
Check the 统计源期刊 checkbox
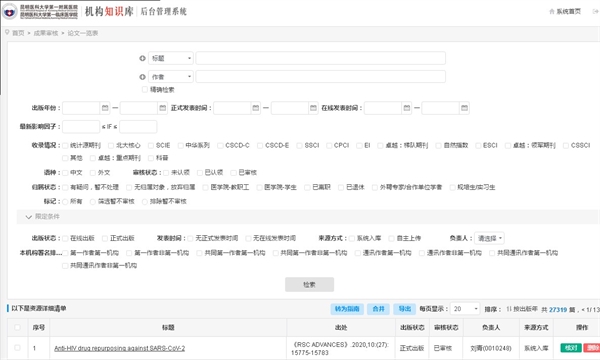tap(65, 146)
